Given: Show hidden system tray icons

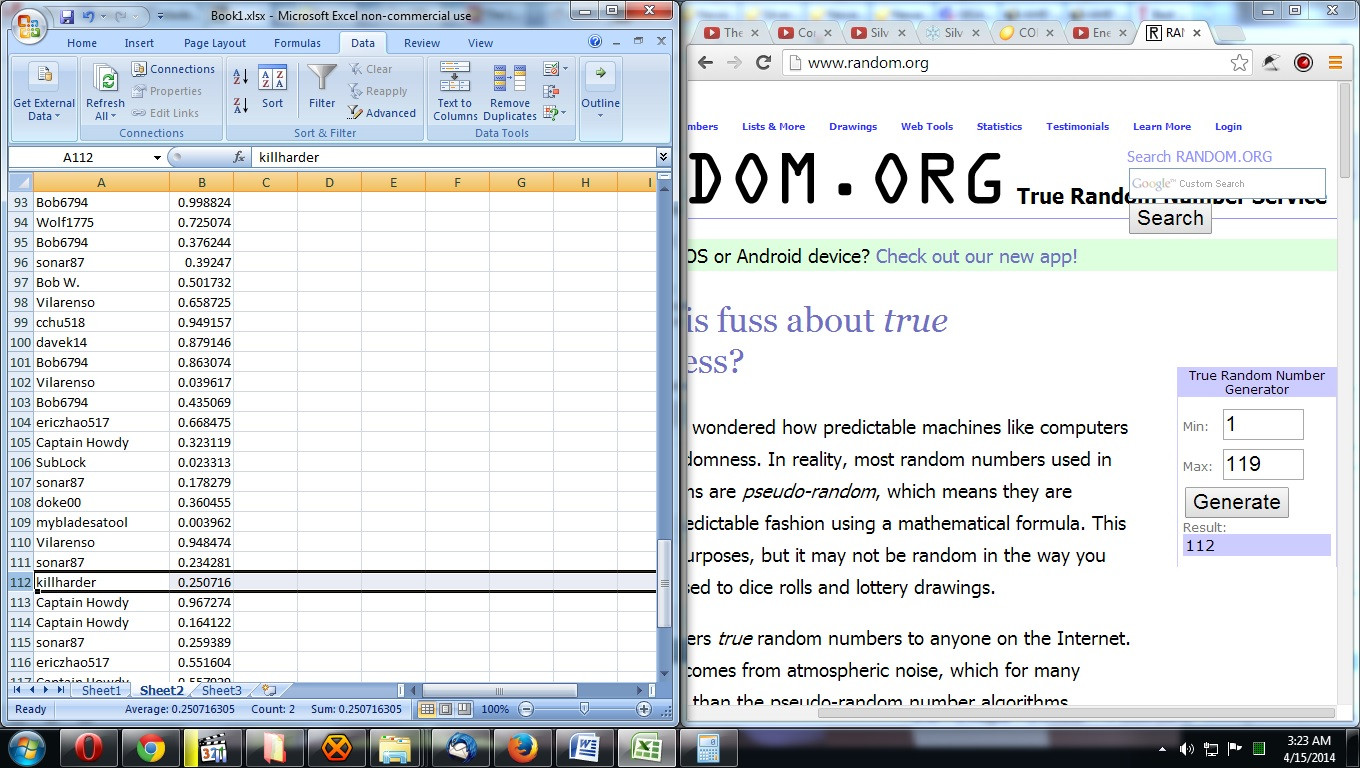Looking at the screenshot, I should (x=1164, y=748).
